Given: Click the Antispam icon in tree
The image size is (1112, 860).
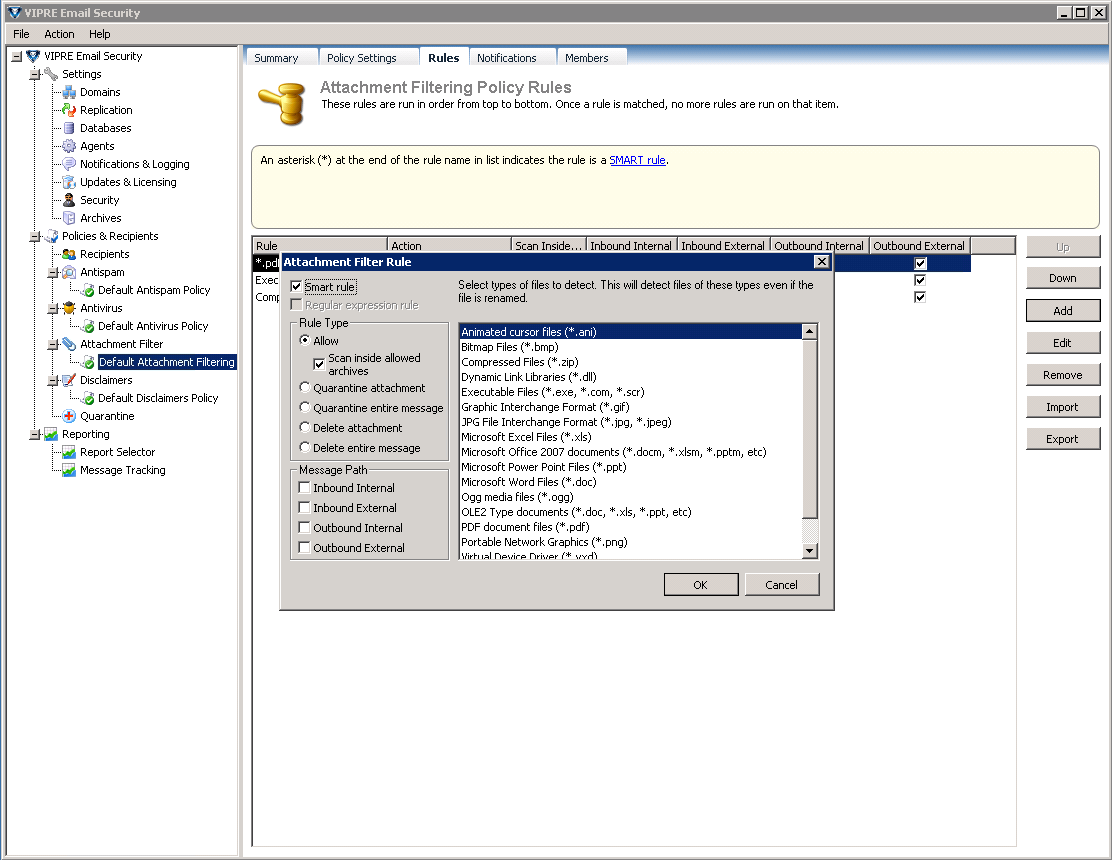Looking at the screenshot, I should coord(69,272).
